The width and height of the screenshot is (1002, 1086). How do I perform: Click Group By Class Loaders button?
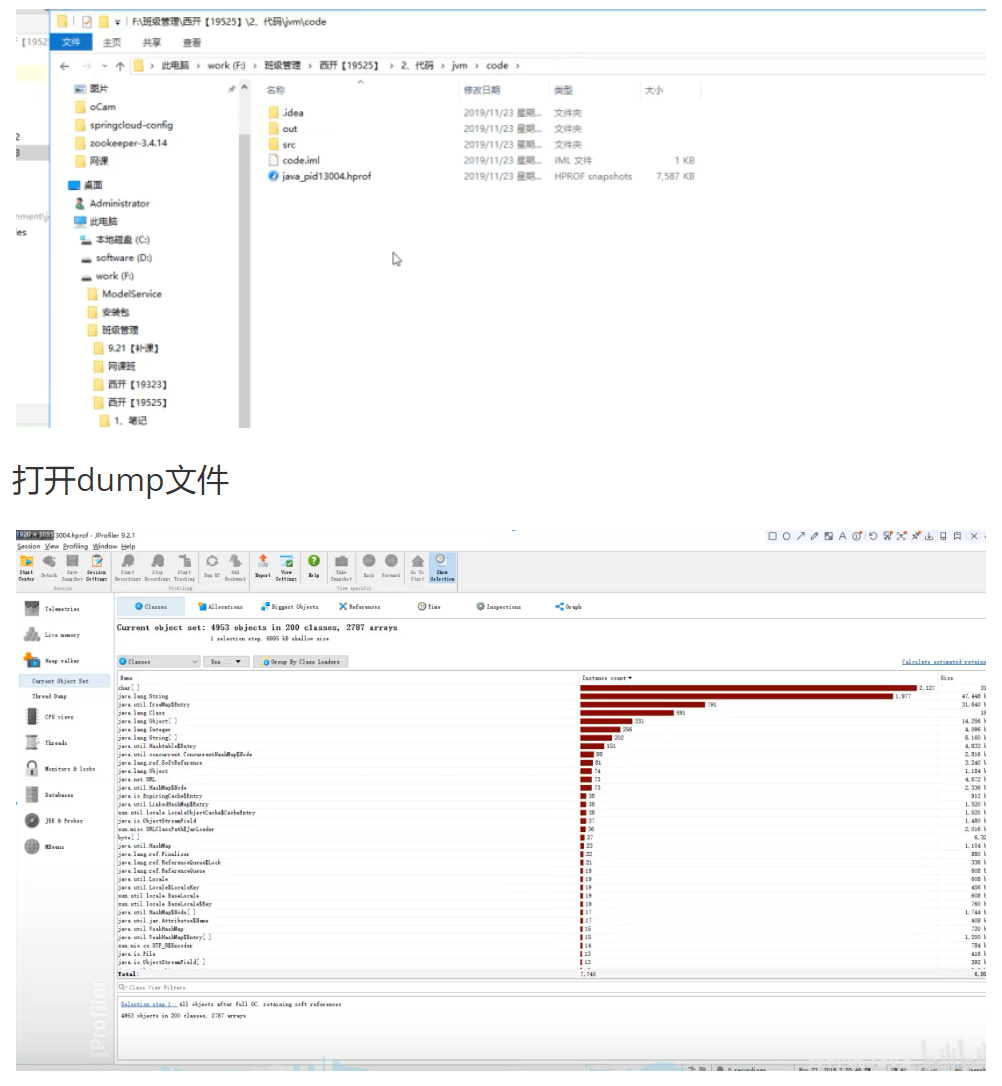click(301, 661)
